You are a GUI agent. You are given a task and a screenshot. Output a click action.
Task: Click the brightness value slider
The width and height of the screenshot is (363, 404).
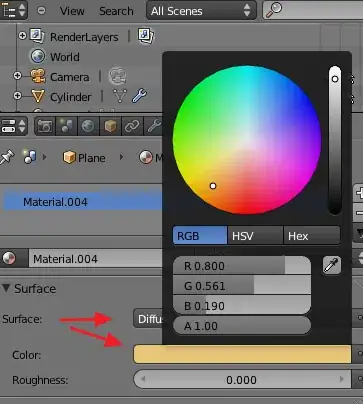(x=335, y=140)
